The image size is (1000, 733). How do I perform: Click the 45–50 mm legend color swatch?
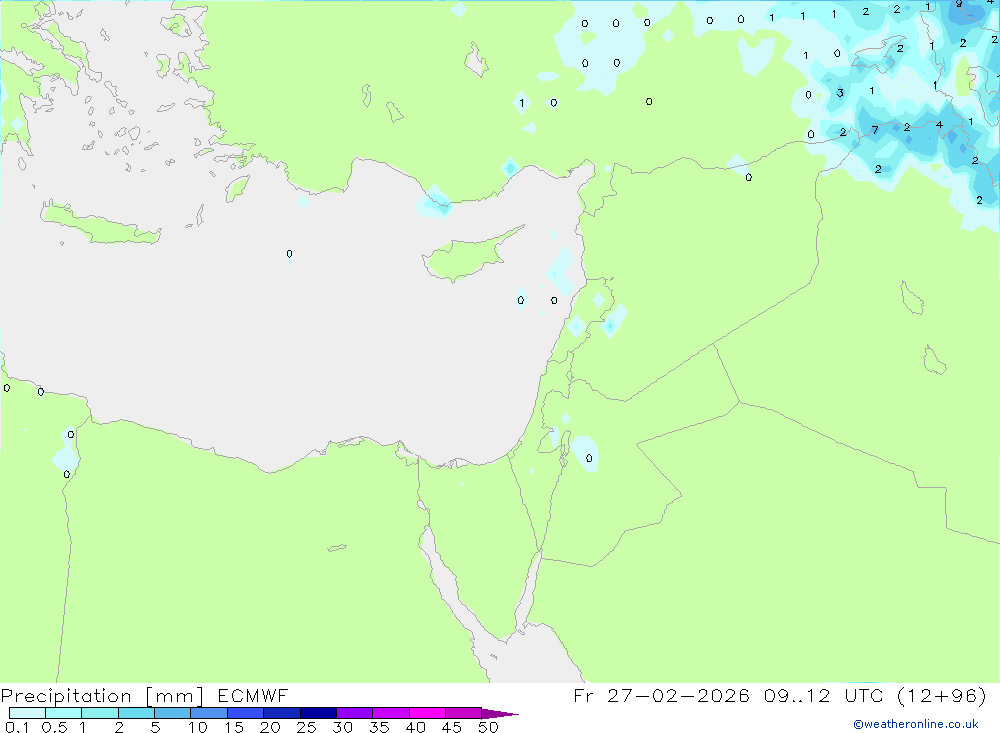pyautogui.click(x=463, y=713)
